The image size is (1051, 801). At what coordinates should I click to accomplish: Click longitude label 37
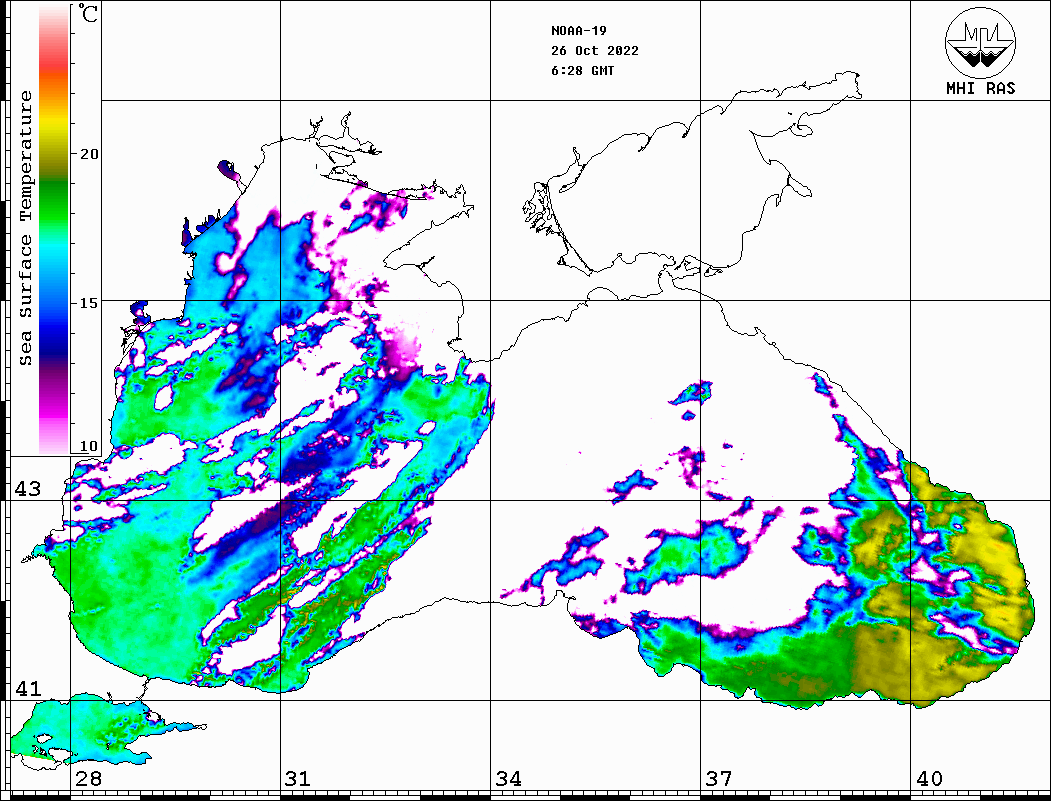pos(718,779)
